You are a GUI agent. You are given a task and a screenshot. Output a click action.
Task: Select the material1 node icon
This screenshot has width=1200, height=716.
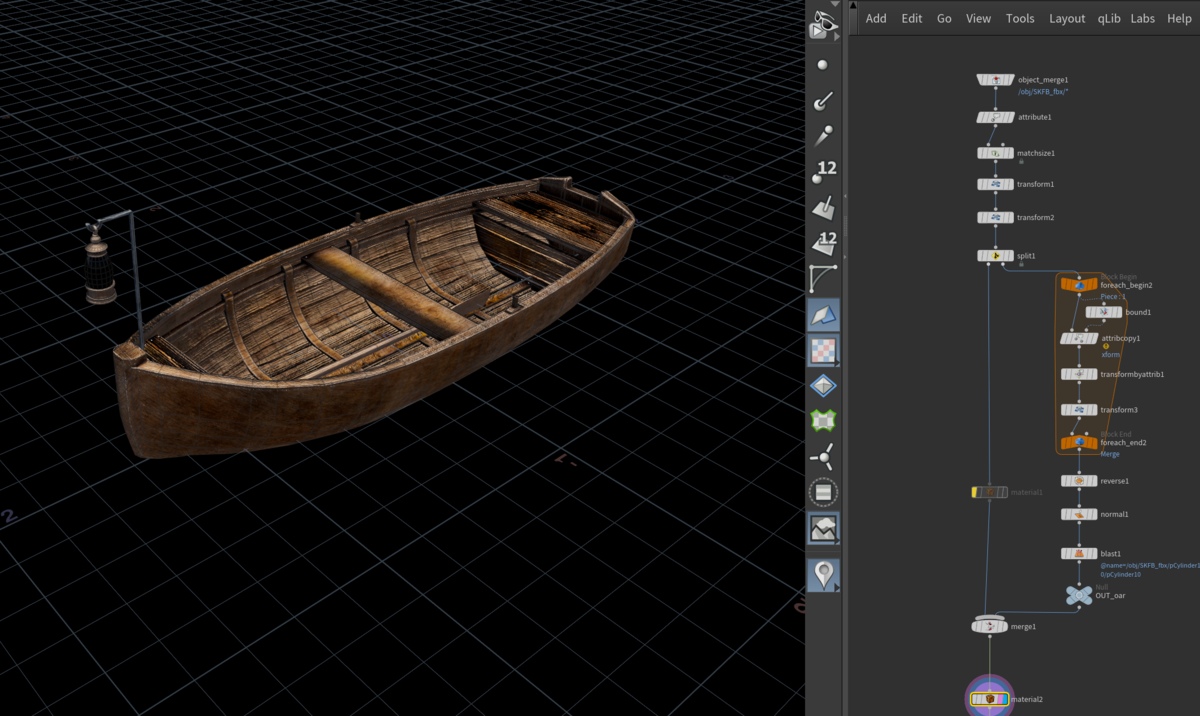(x=990, y=492)
